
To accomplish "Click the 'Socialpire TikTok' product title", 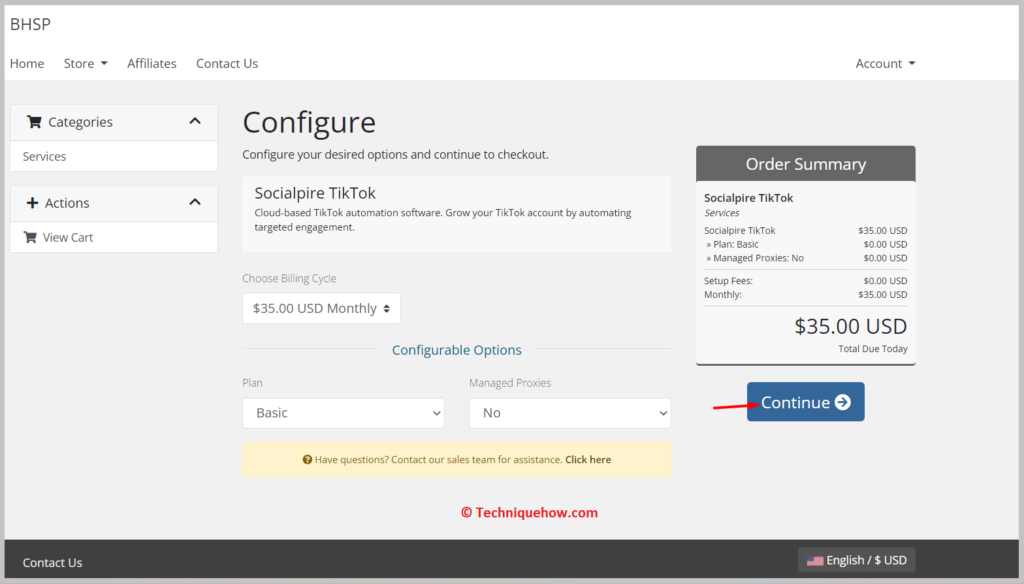I will point(315,193).
